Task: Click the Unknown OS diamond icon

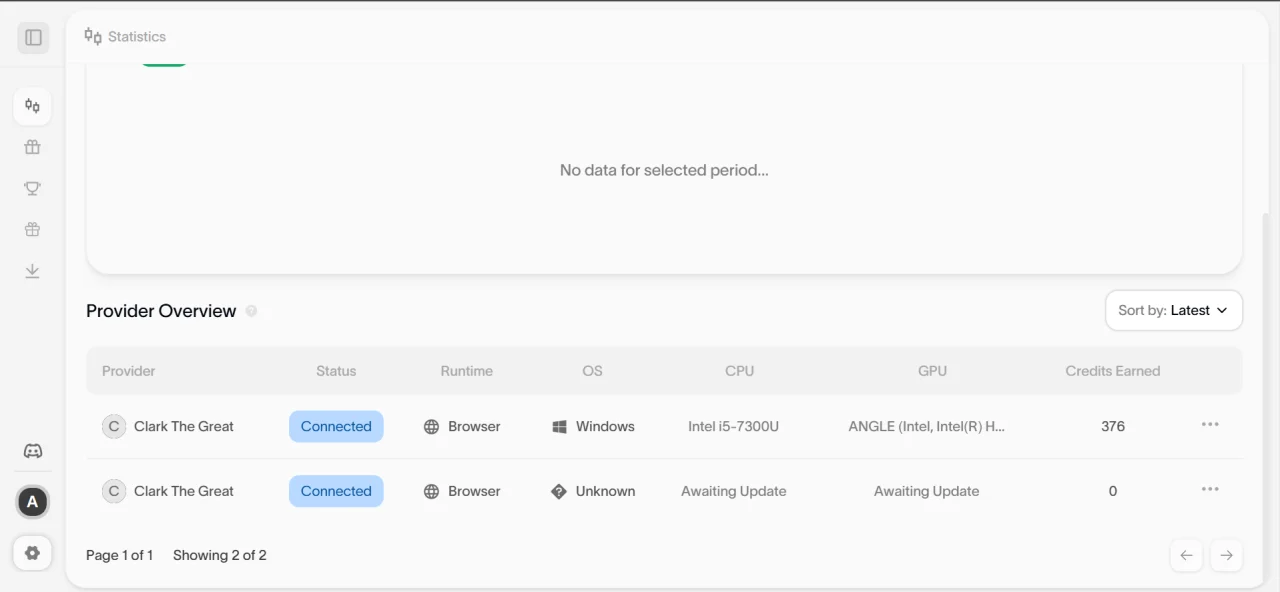Action: click(x=559, y=492)
